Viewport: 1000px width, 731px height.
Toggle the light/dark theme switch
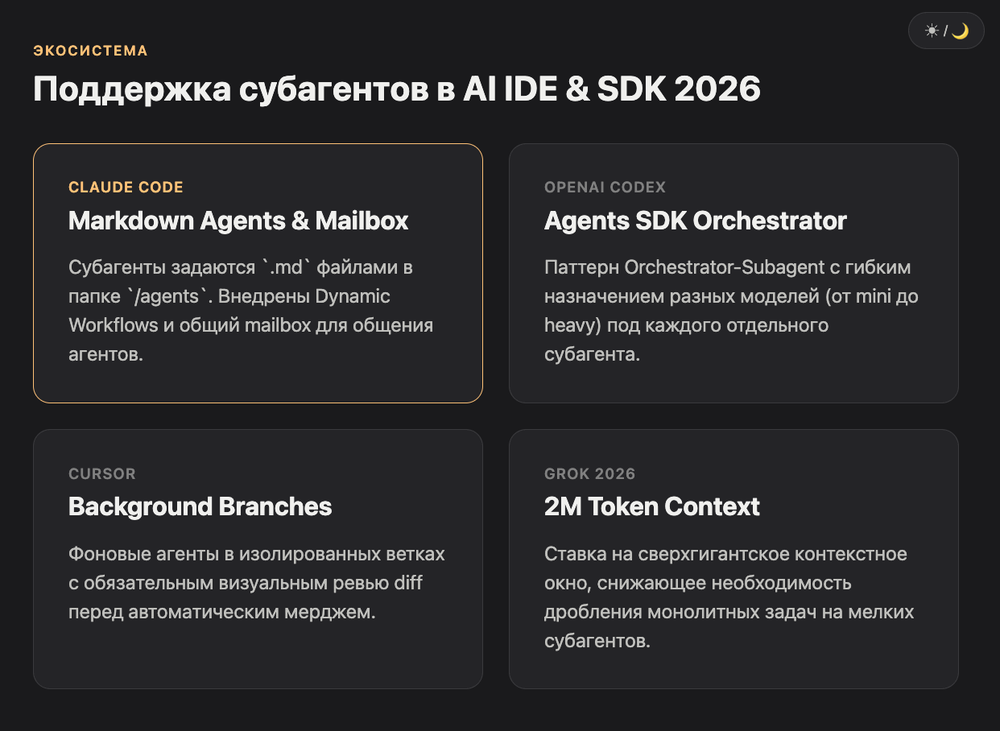(946, 31)
